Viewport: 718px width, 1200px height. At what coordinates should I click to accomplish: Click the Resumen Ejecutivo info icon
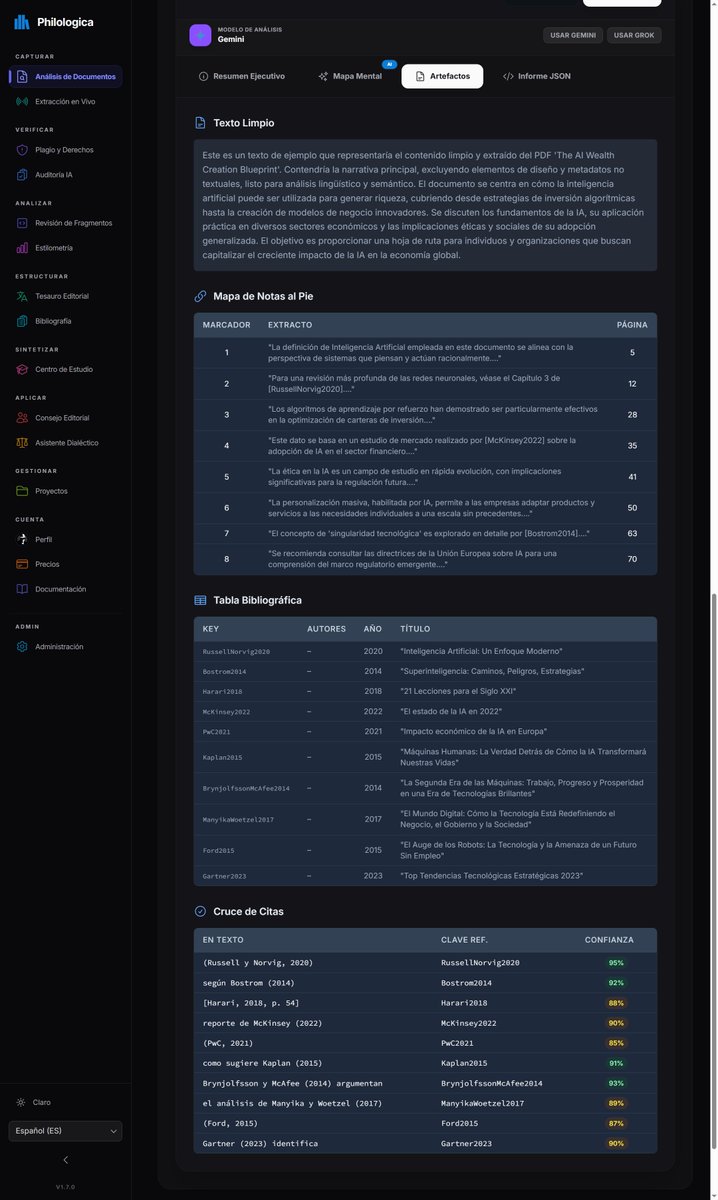[204, 76]
